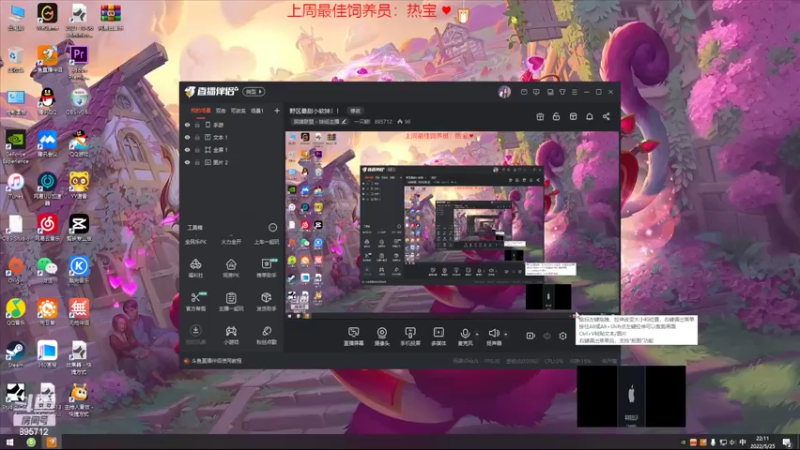The height and width of the screenshot is (450, 800).
Task: Select the 手游 source row
Action: [x=232, y=125]
